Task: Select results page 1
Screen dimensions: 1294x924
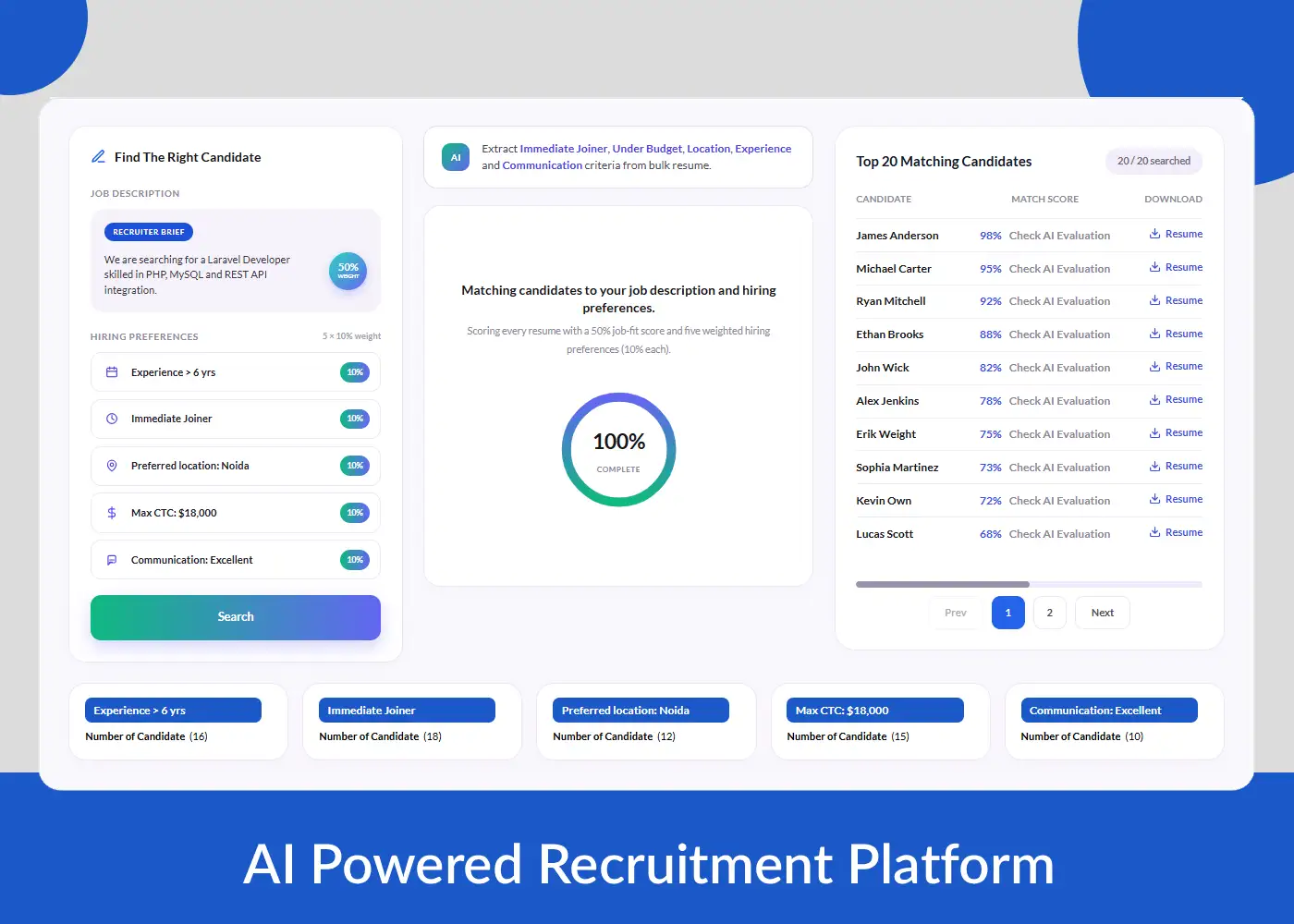Action: click(x=1008, y=613)
